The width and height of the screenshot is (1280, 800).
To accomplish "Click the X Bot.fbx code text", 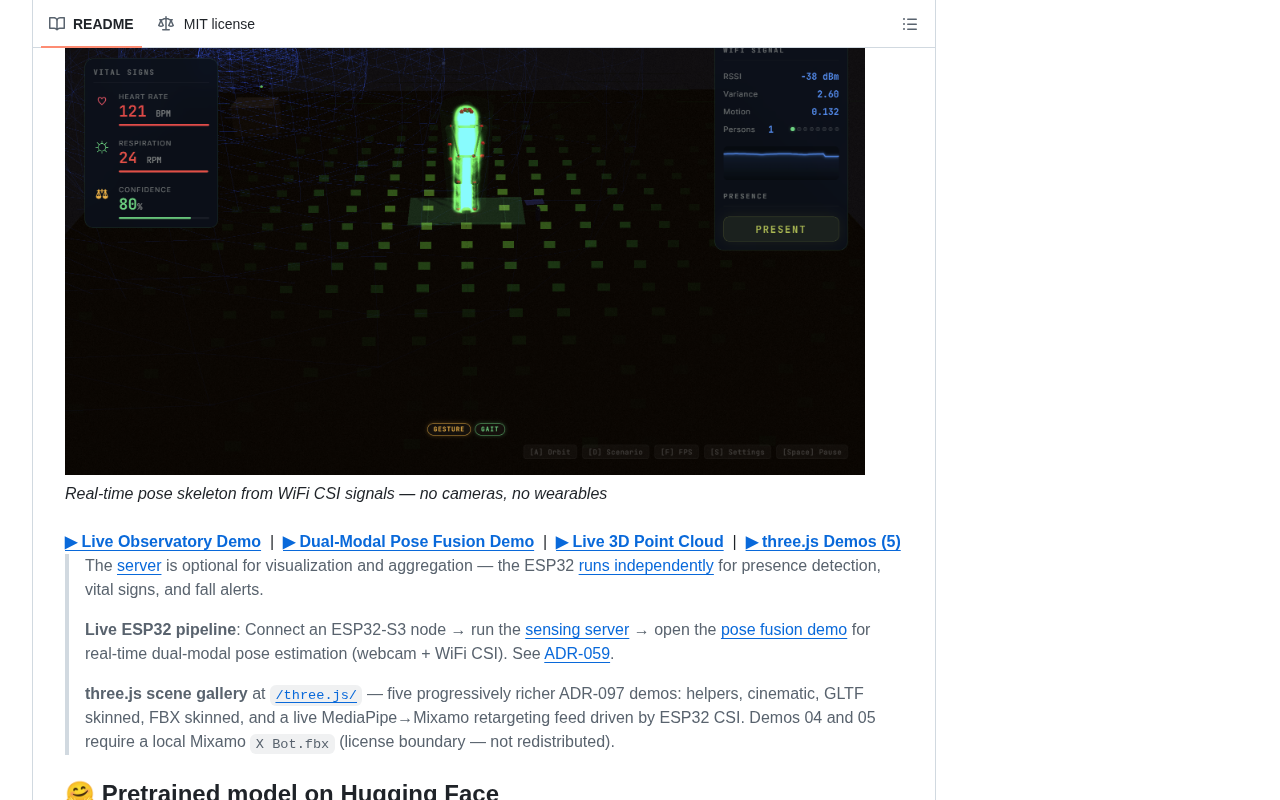I will tap(292, 744).
